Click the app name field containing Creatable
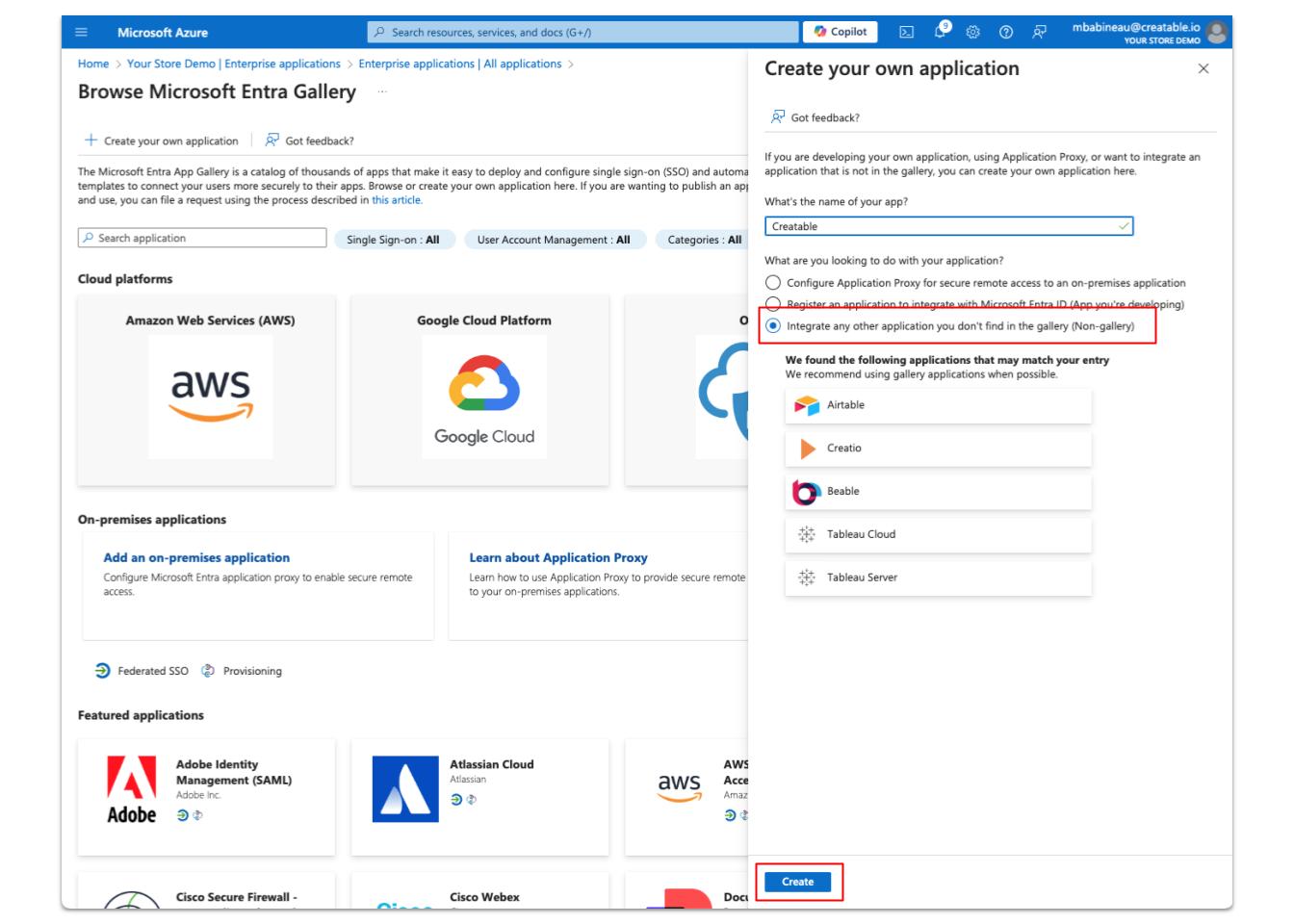1294x924 pixels. tap(948, 226)
